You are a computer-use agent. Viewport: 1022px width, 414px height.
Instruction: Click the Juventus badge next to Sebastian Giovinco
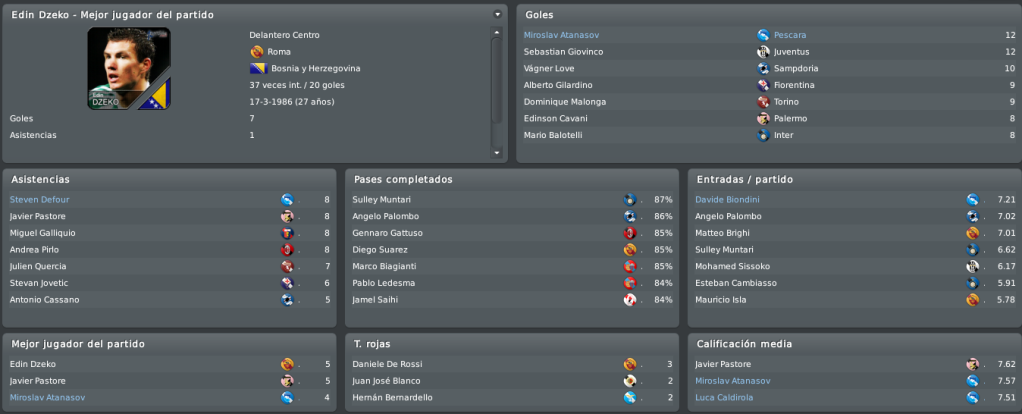763,52
